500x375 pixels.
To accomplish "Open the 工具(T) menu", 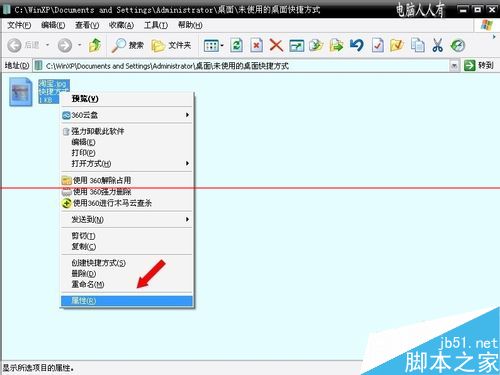I will (156, 25).
